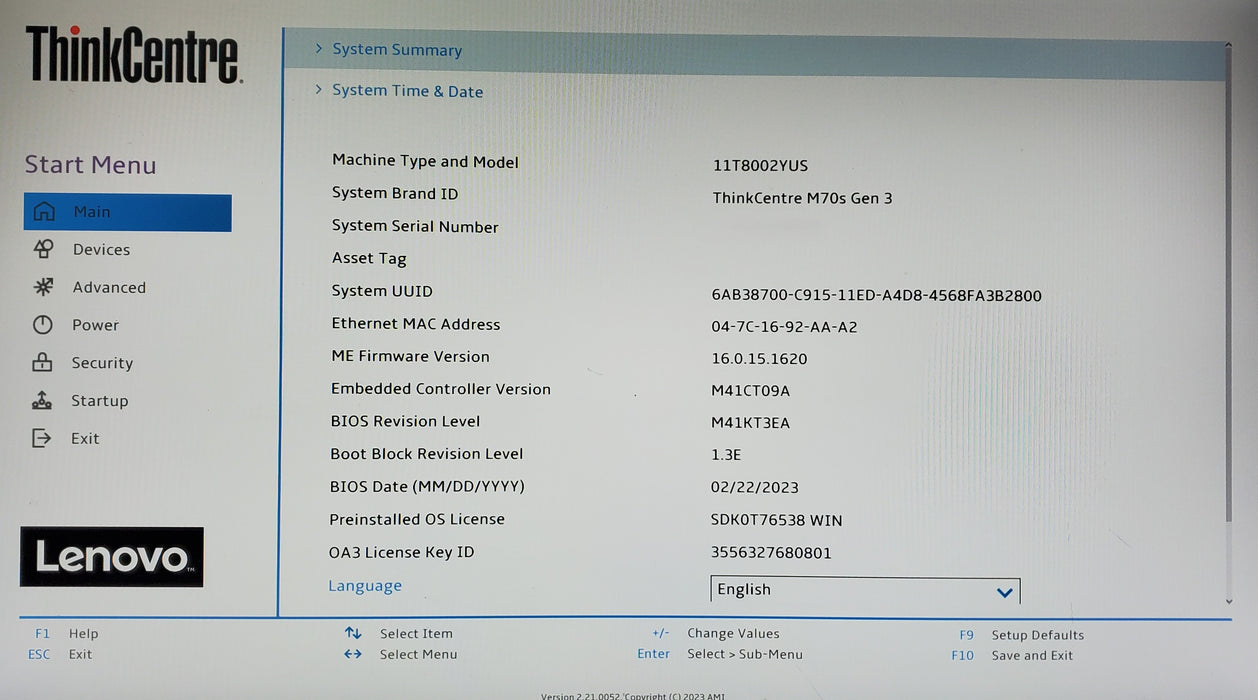Viewport: 1258px width, 700px height.
Task: Click the Lenovo logo
Action: tap(112, 557)
